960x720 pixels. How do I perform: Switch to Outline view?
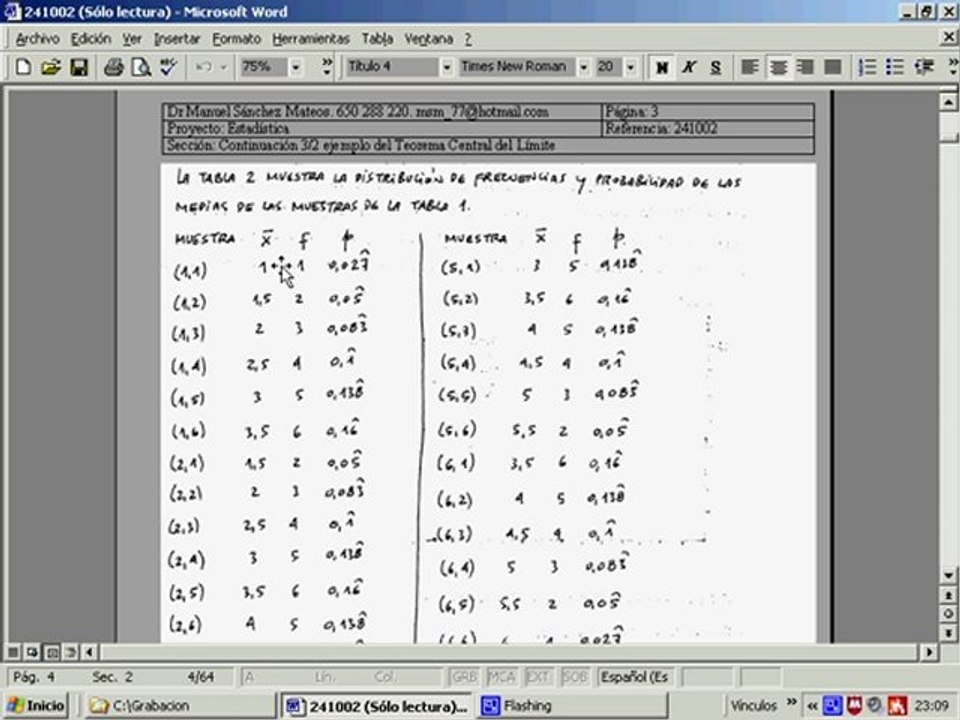pyautogui.click(x=71, y=652)
